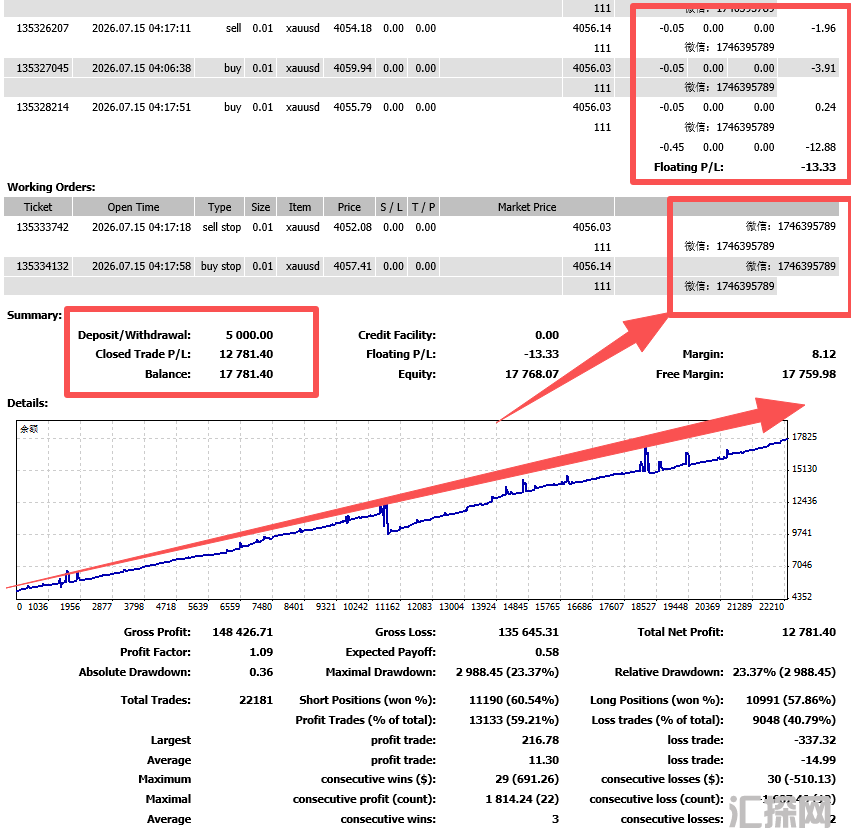851x836 pixels.
Task: Select open trade ticket 135326207
Action: click(x=42, y=28)
